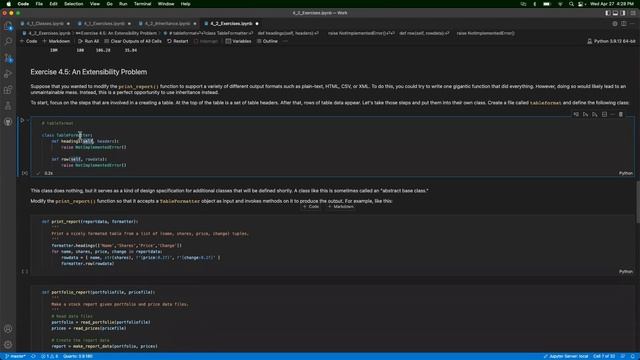
Task: Execute cell and below from the cell toolbar
Action: click(x=595, y=115)
